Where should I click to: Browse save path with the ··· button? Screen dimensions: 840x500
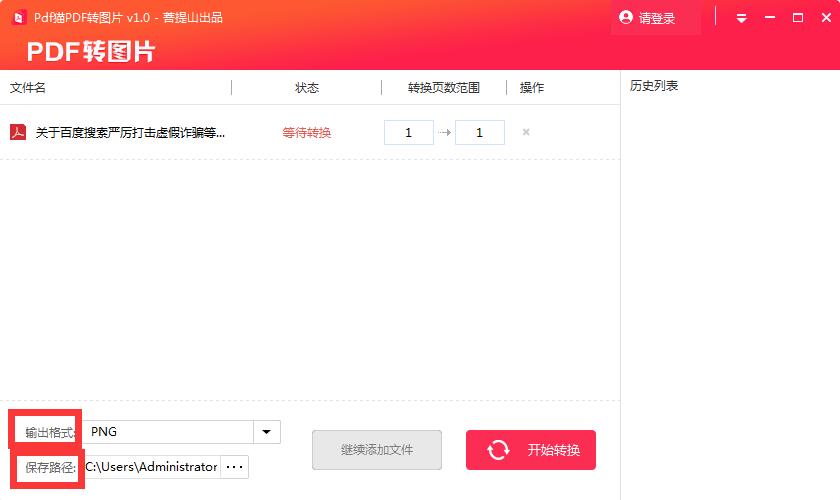click(234, 467)
